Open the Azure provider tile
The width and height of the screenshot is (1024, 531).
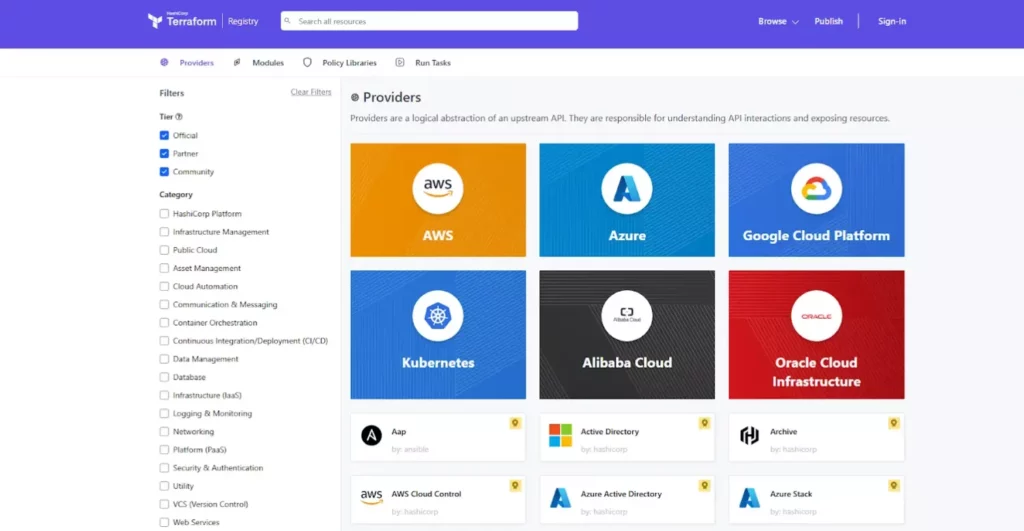(627, 199)
